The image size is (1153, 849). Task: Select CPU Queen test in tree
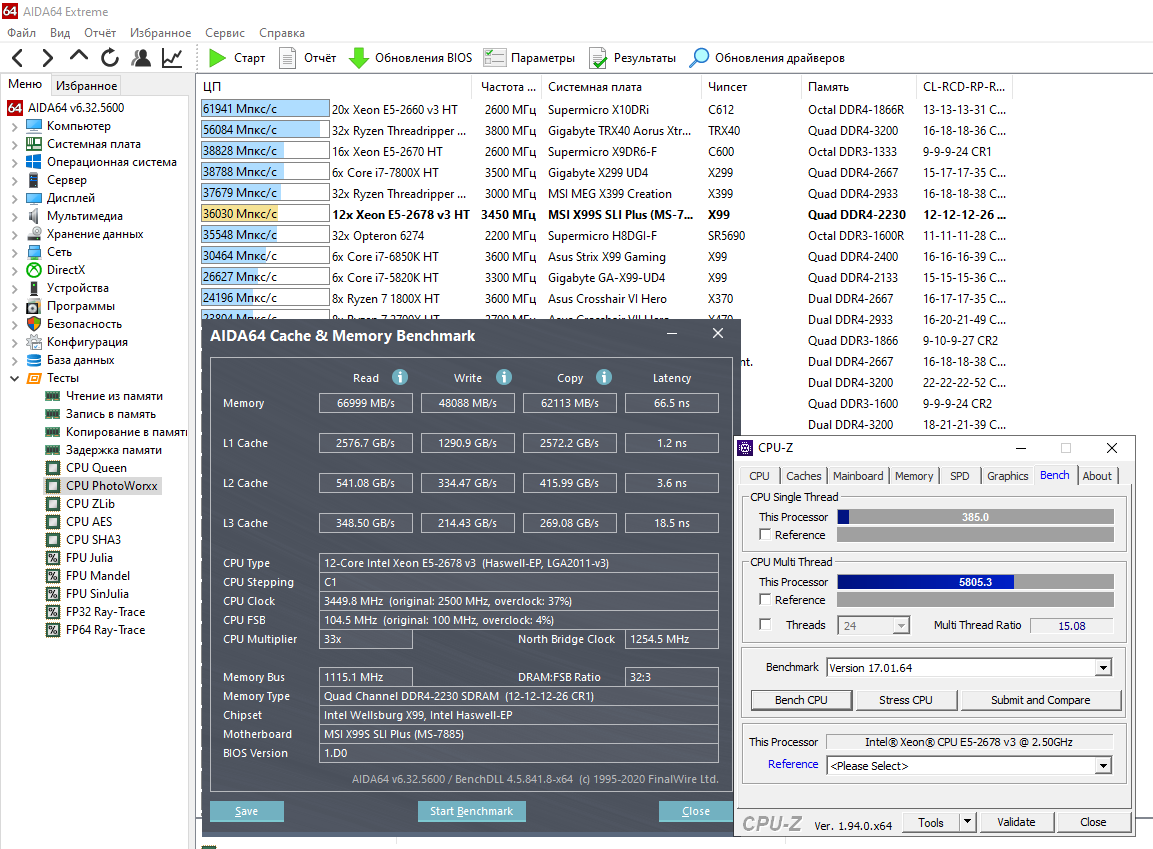[x=96, y=468]
